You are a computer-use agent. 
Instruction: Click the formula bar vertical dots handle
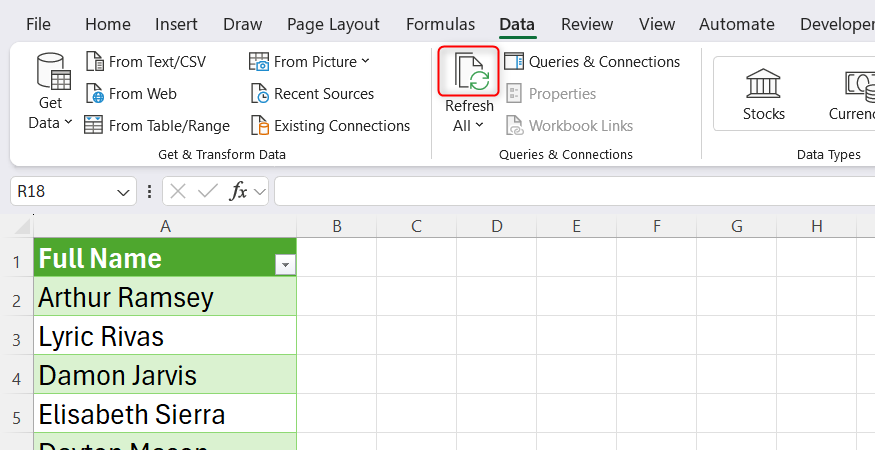tap(149, 192)
